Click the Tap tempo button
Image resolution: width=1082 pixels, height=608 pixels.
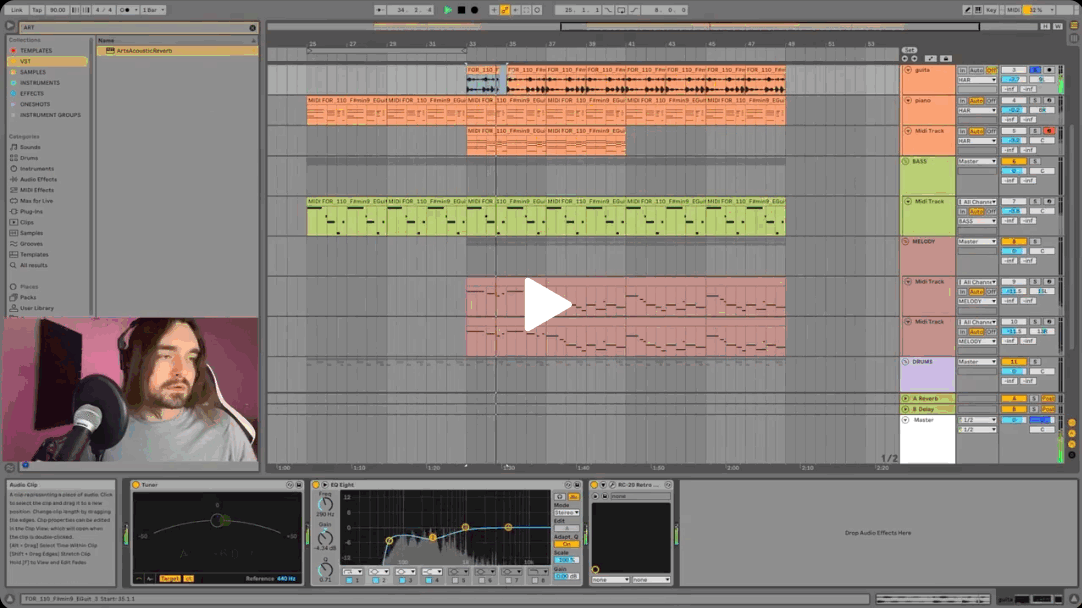(x=37, y=10)
